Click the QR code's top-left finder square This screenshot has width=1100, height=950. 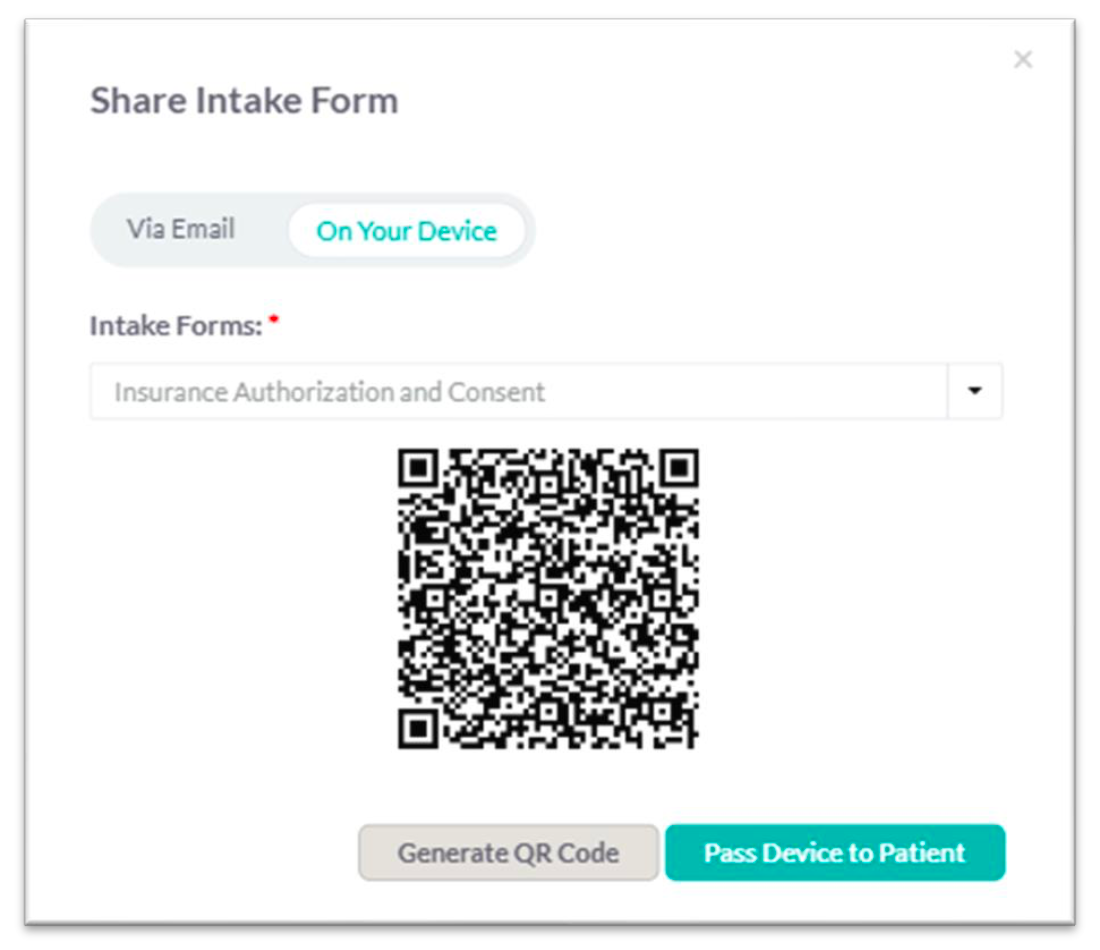420,469
